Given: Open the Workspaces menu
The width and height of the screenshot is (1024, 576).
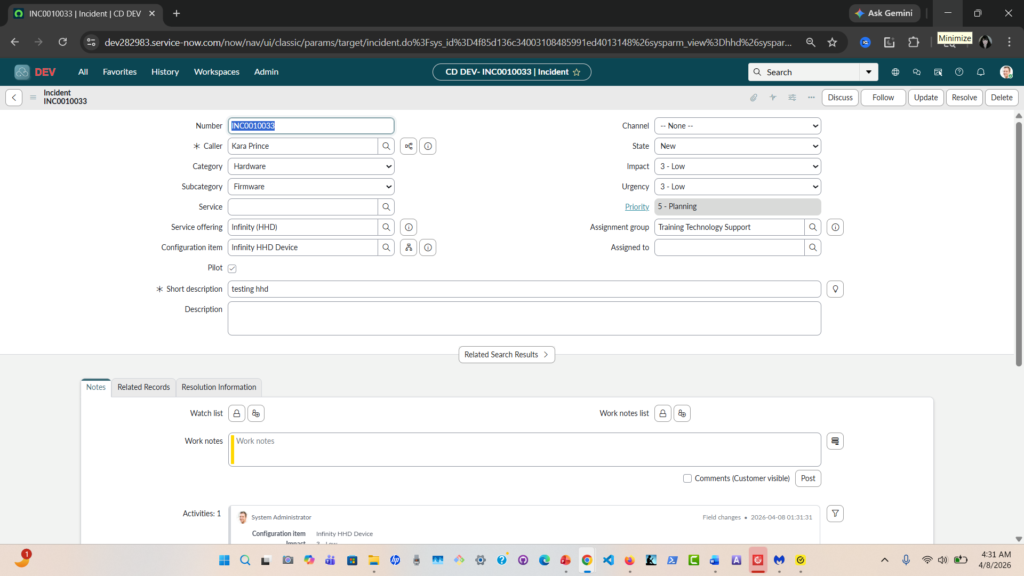Looking at the screenshot, I should 216,72.
